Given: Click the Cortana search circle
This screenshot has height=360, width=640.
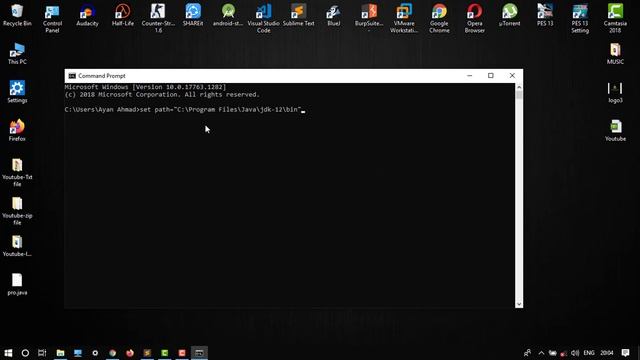Looking at the screenshot, I should (x=25, y=353).
